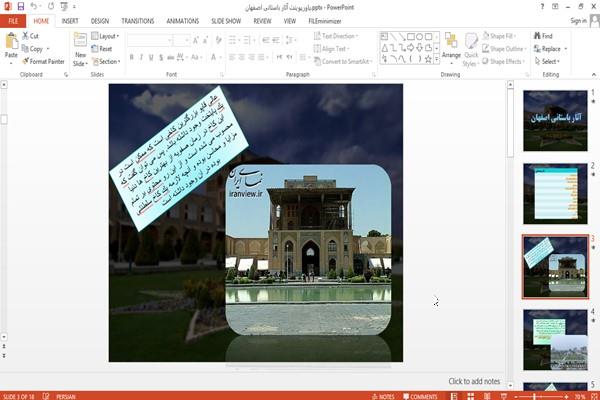600x400 pixels.
Task: Click the Paste clipboard icon
Action: click(x=11, y=41)
